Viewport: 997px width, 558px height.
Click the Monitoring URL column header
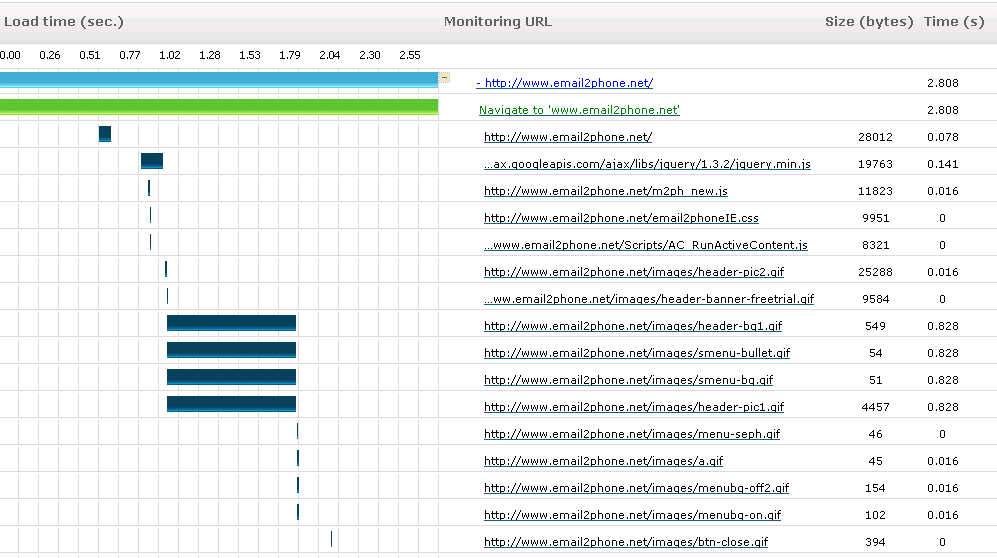(498, 22)
